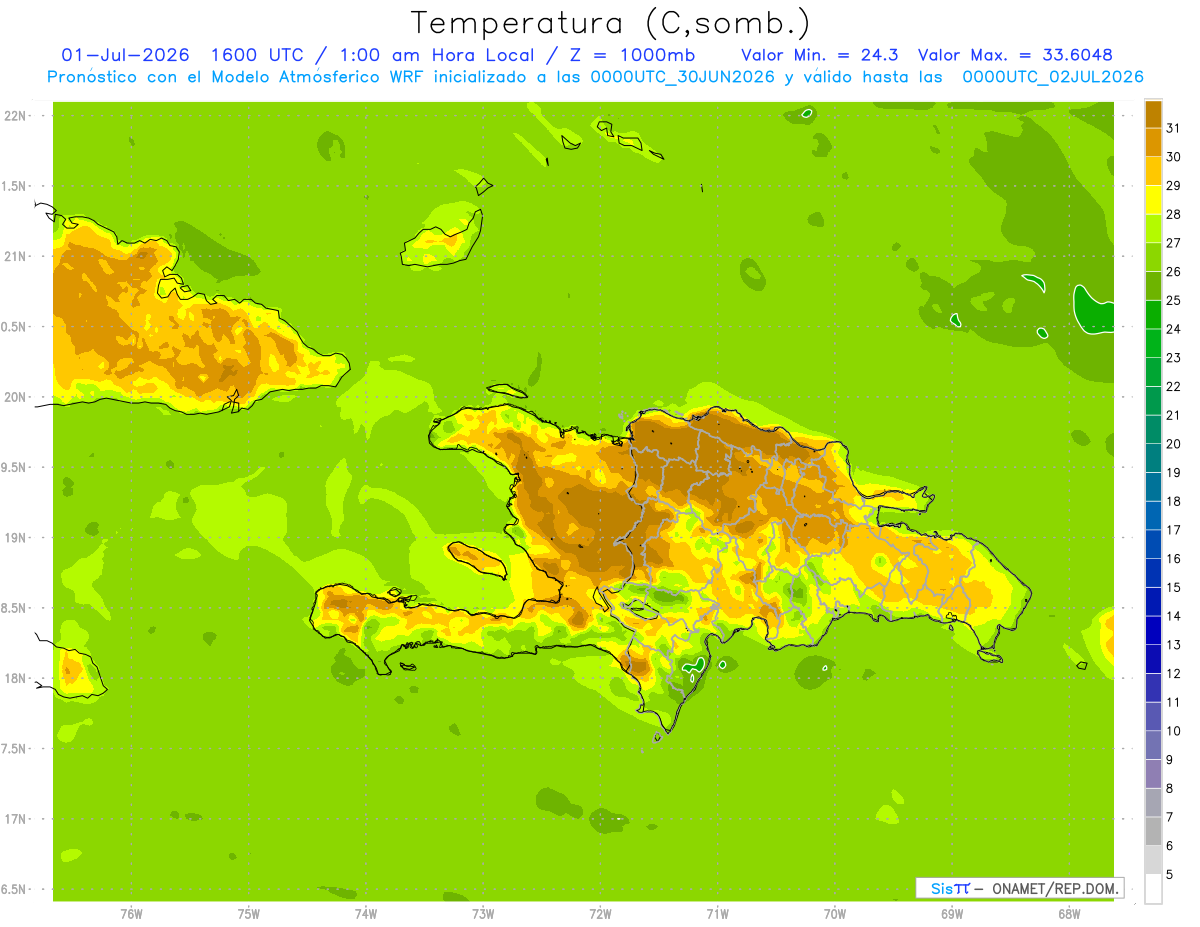Click the "70W" longitude axis label
Image resolution: width=1200 pixels, height=927 pixels.
[x=835, y=914]
